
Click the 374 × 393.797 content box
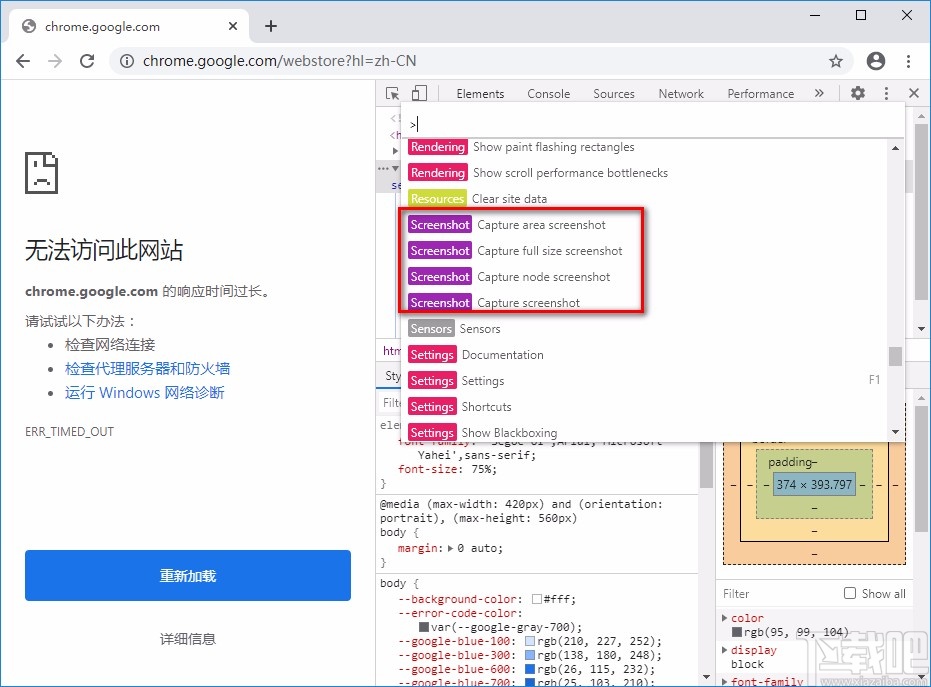click(814, 485)
